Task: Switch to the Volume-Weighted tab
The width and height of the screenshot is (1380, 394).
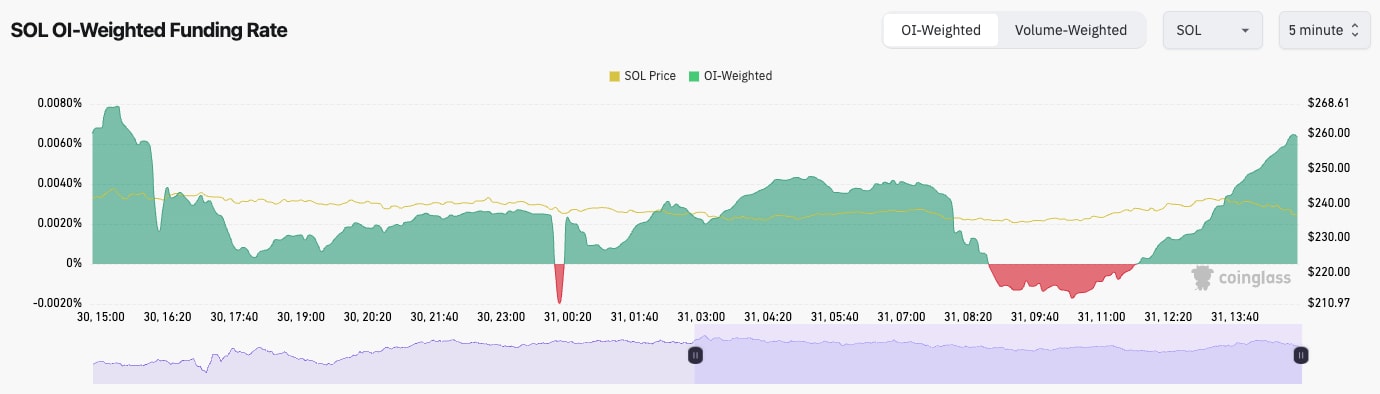Action: [x=1070, y=30]
